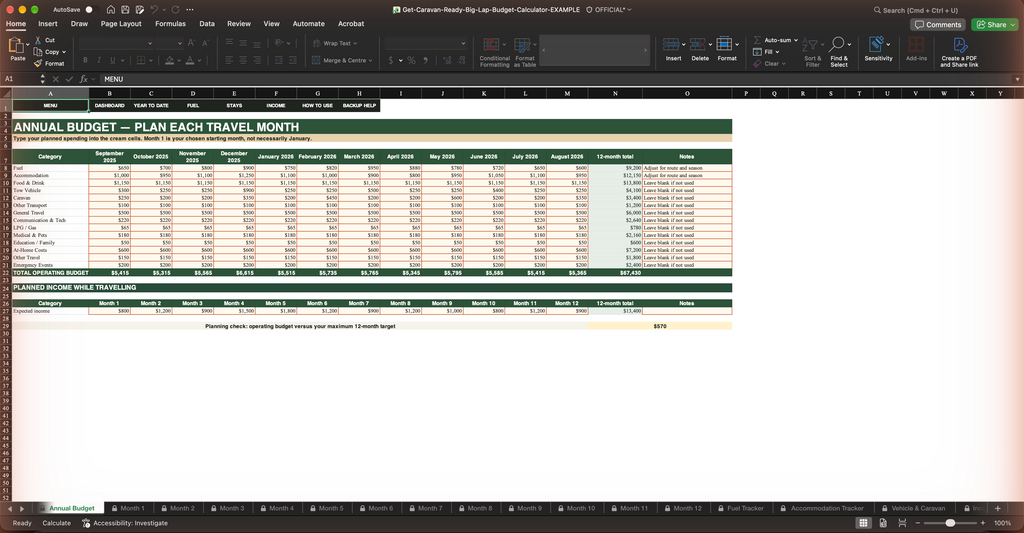Click the Format as Table icon
Viewport: 1024px width, 533px height.
(x=522, y=45)
